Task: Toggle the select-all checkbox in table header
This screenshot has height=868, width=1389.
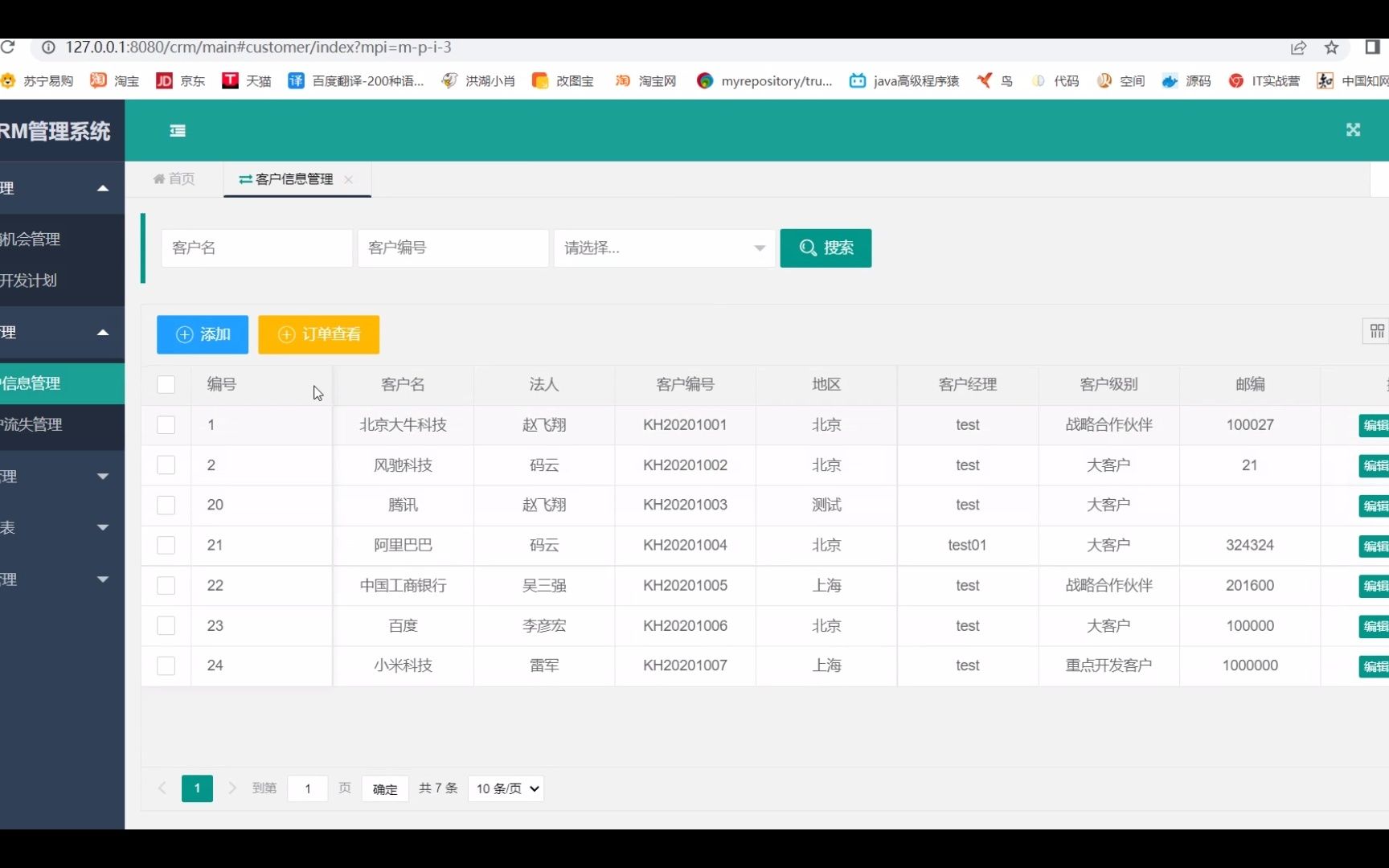Action: [x=166, y=384]
